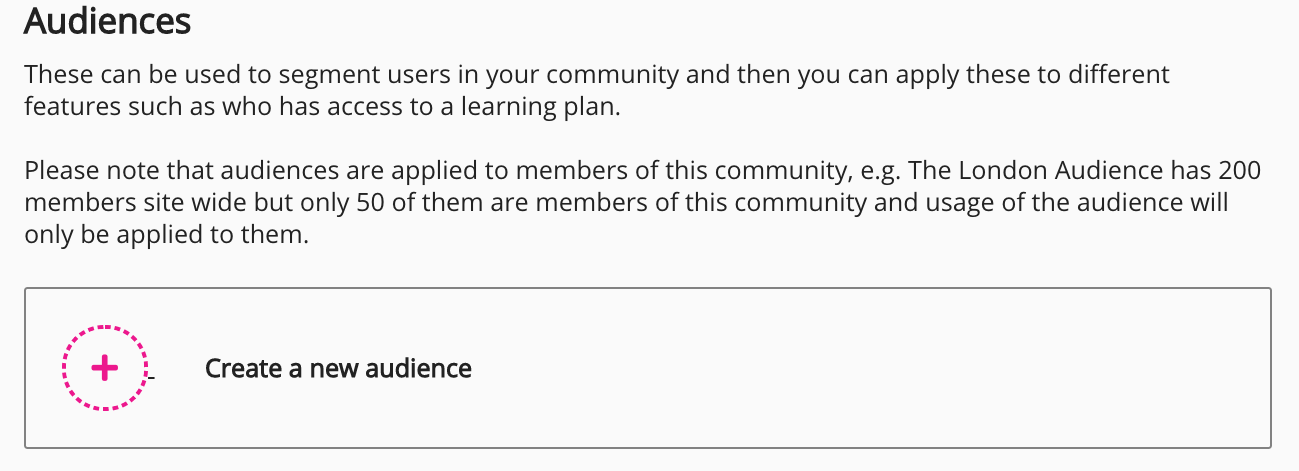Click the small dash beside the plus circle
The height and width of the screenshot is (471, 1299).
(152, 377)
